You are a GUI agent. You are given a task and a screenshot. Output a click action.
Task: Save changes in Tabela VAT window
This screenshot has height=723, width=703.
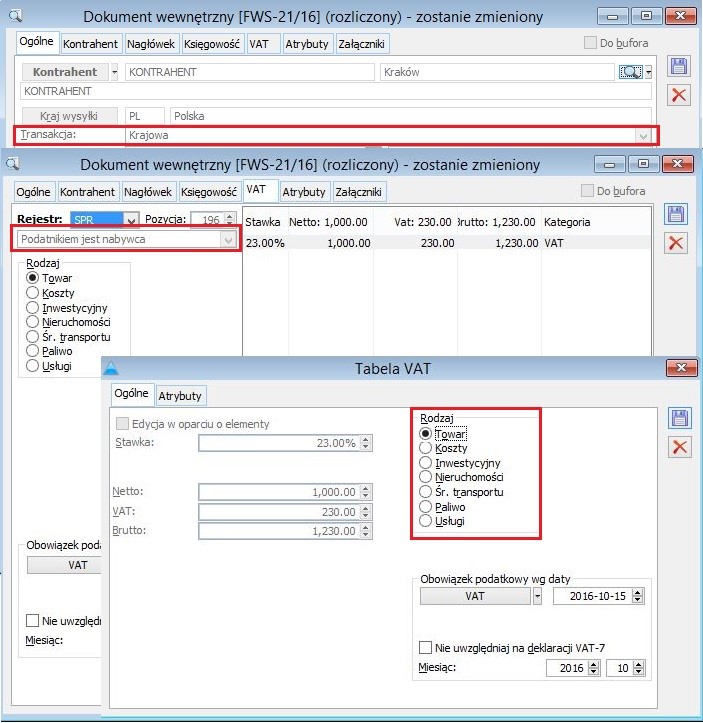679,418
